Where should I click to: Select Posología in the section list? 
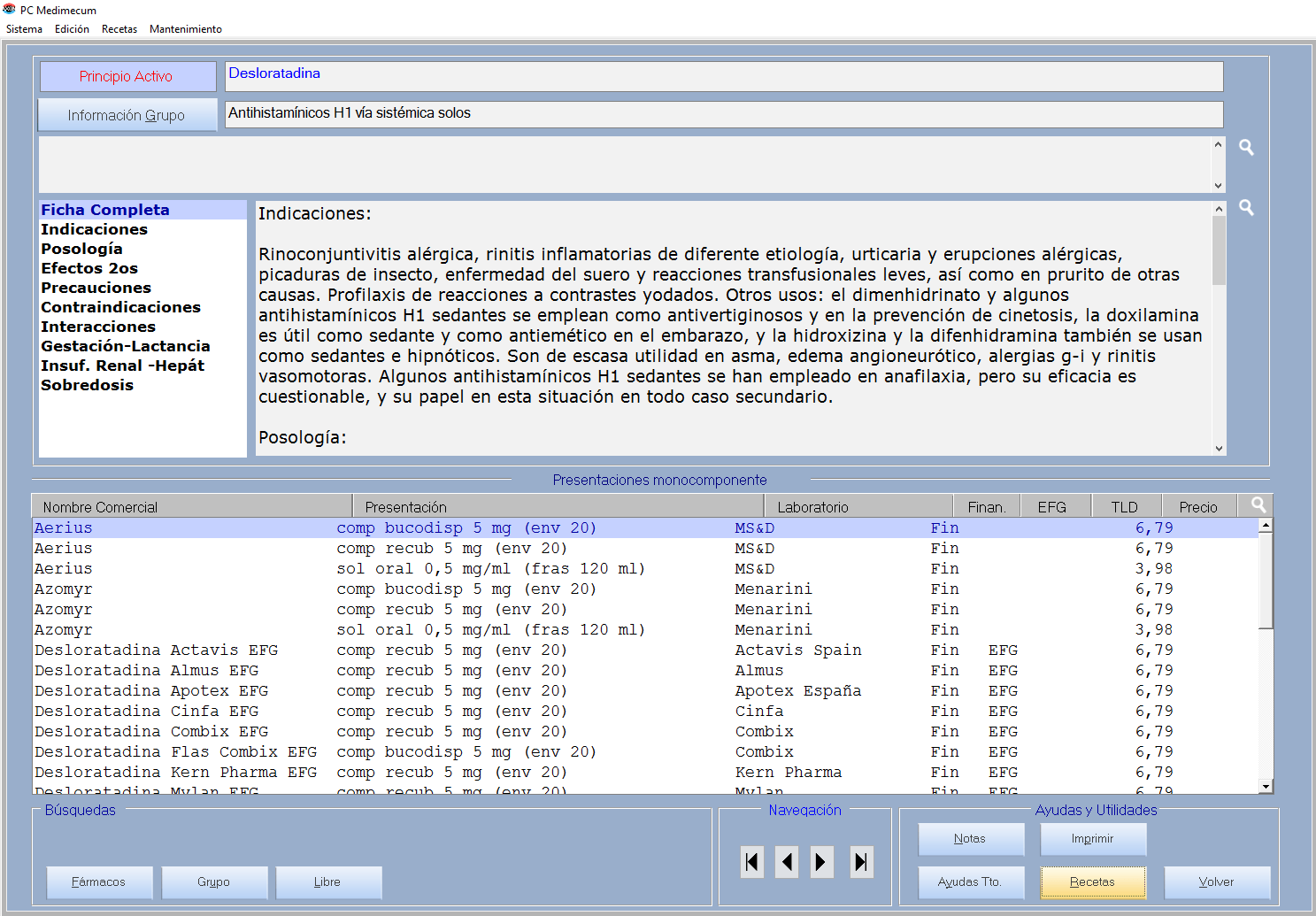click(81, 249)
